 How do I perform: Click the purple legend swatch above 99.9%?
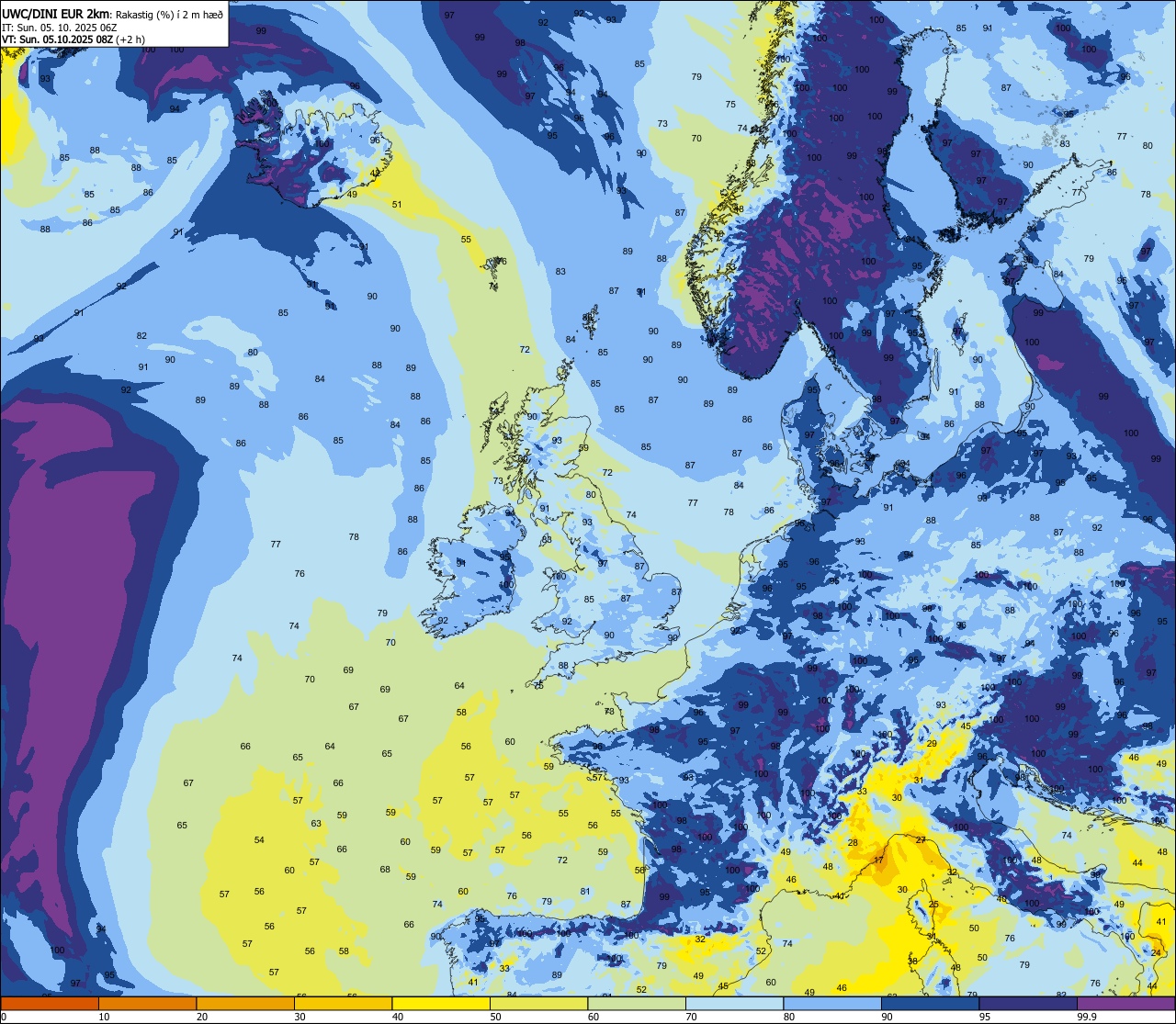pyautogui.click(x=1125, y=1003)
